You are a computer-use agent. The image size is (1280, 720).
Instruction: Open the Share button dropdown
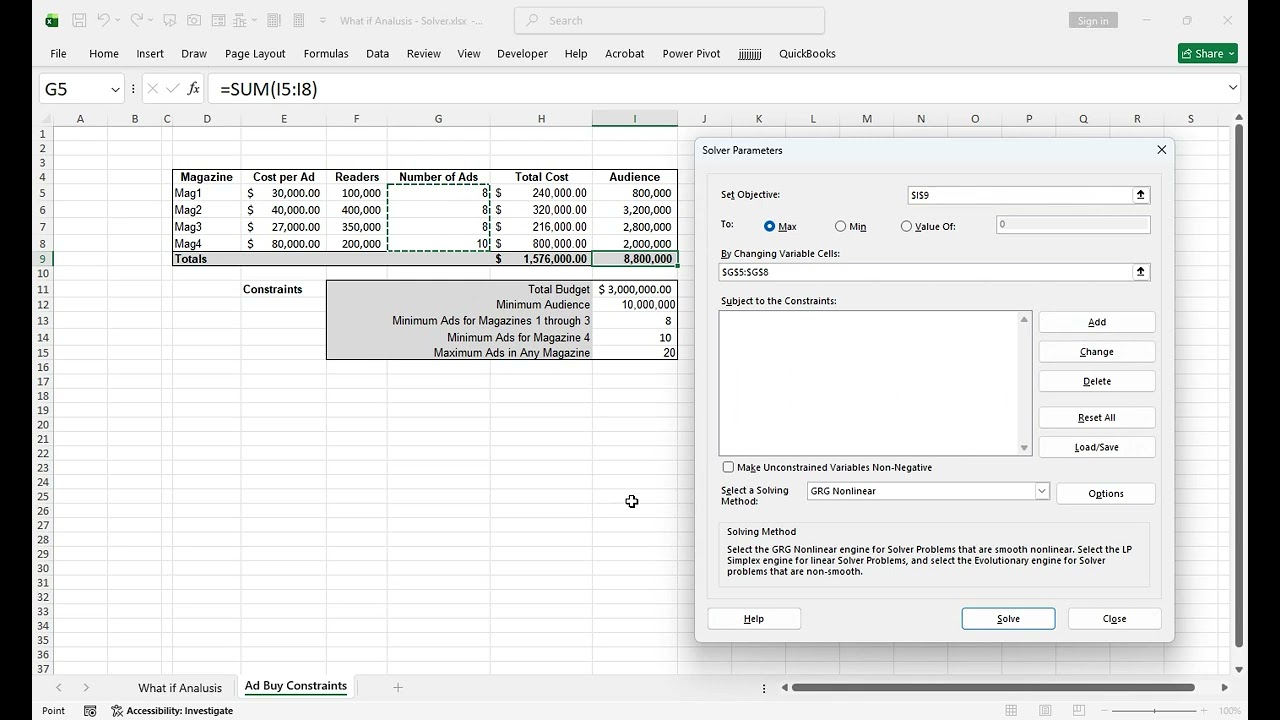1231,54
